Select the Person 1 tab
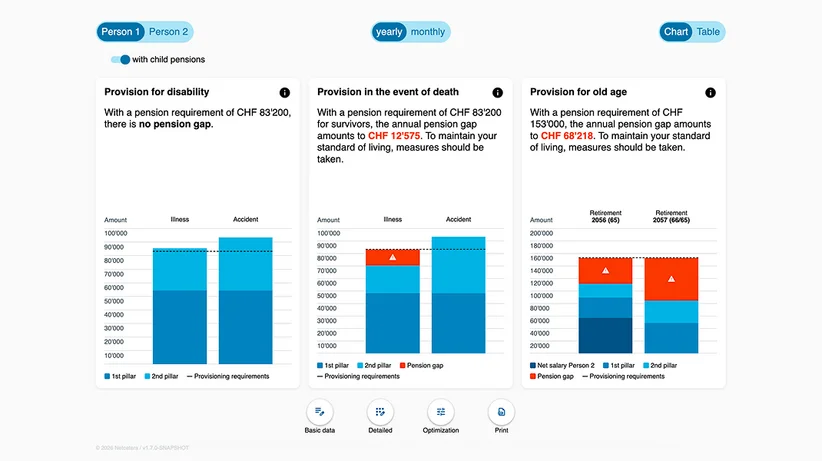822x461 pixels. pyautogui.click(x=121, y=32)
